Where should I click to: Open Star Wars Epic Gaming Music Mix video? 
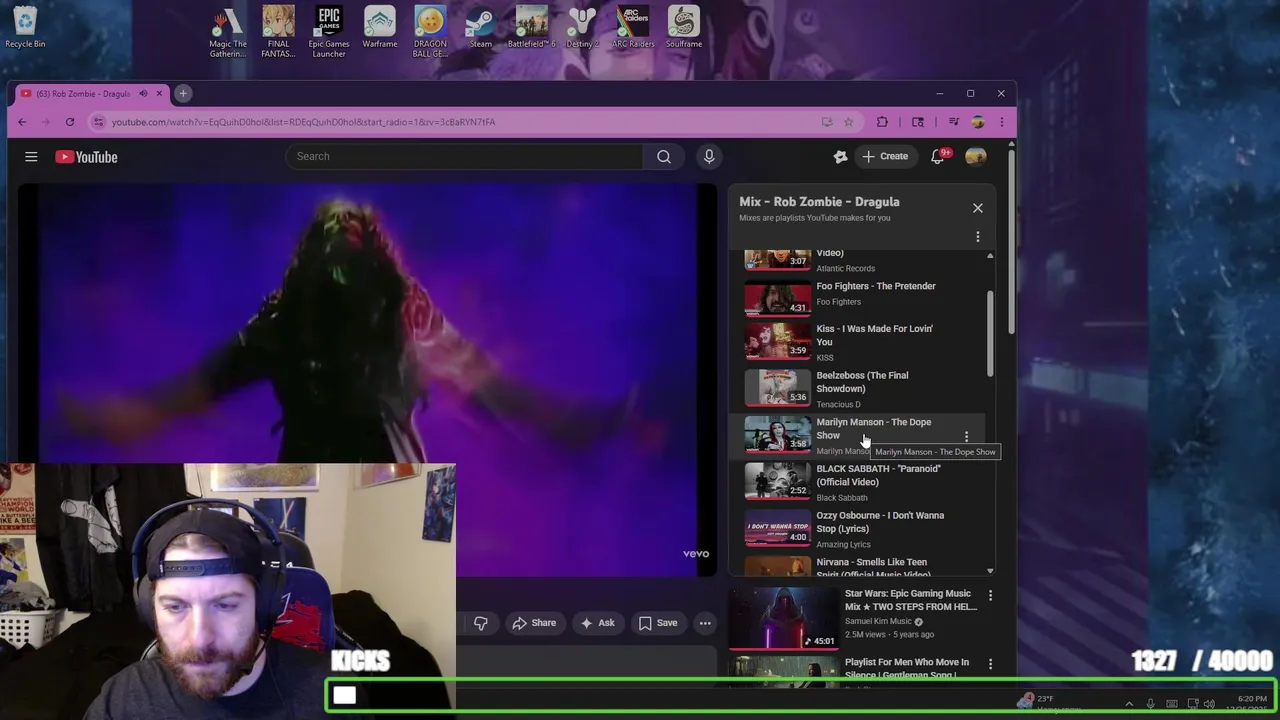tap(910, 600)
